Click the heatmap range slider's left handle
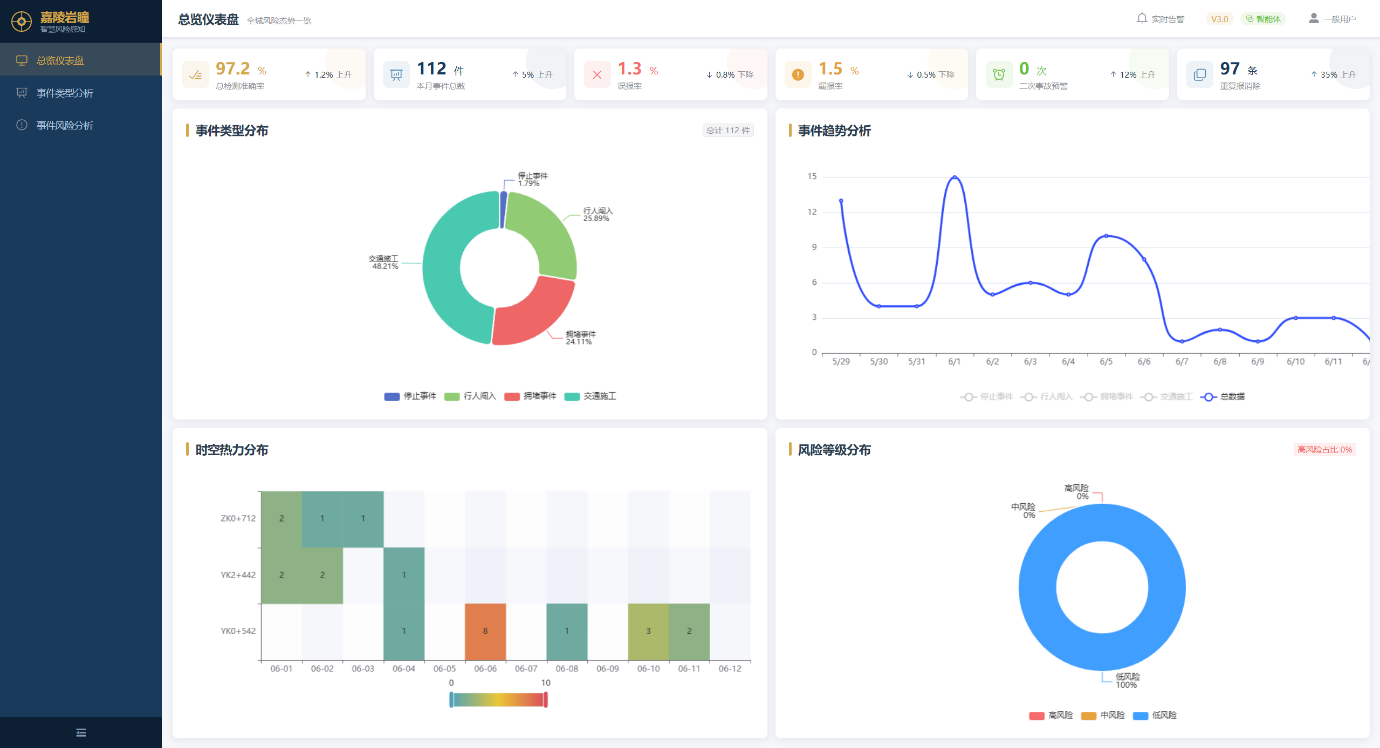This screenshot has height=748, width=1380. coord(452,699)
